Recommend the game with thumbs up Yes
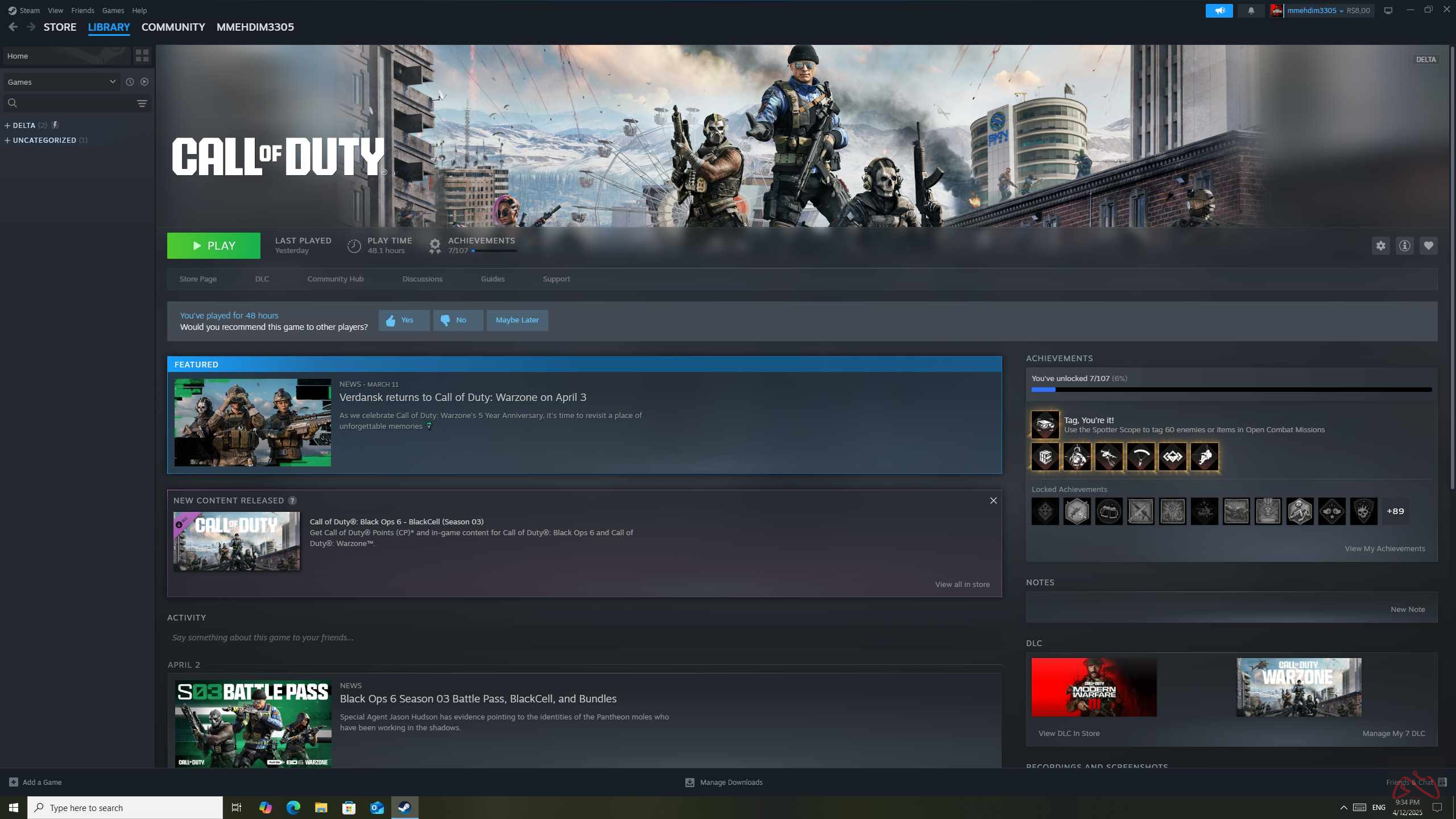Screen dimensions: 1456x819 click(x=404, y=320)
